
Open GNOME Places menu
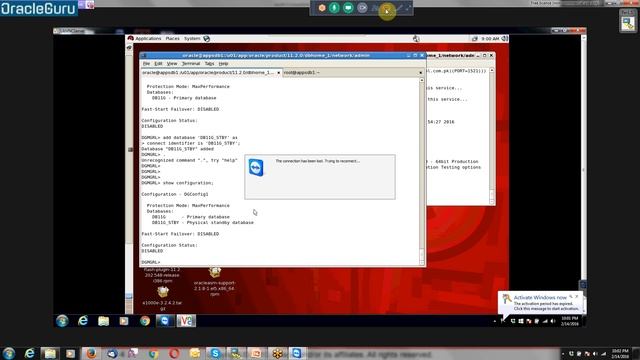[172, 38]
